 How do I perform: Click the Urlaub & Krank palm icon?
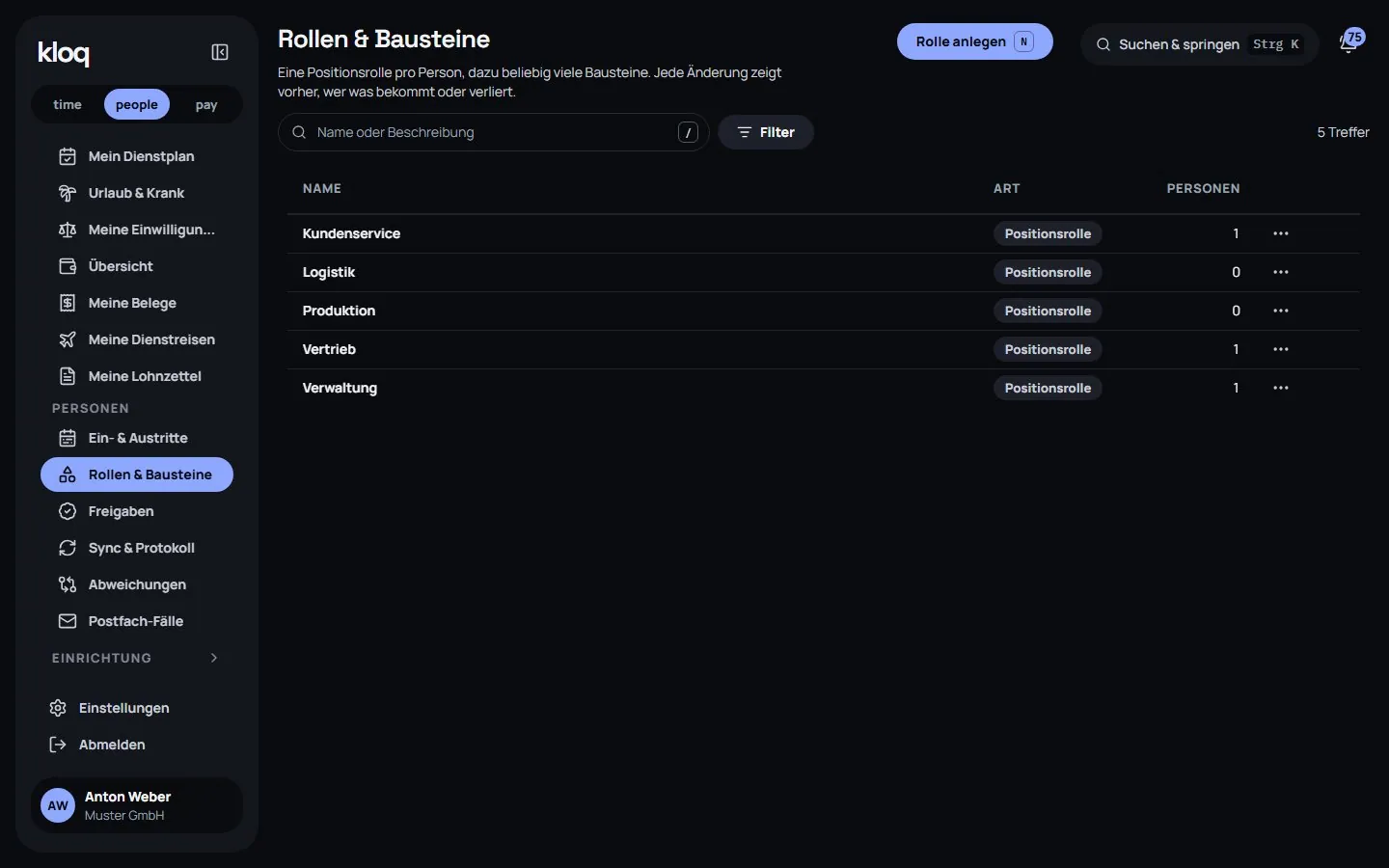68,193
